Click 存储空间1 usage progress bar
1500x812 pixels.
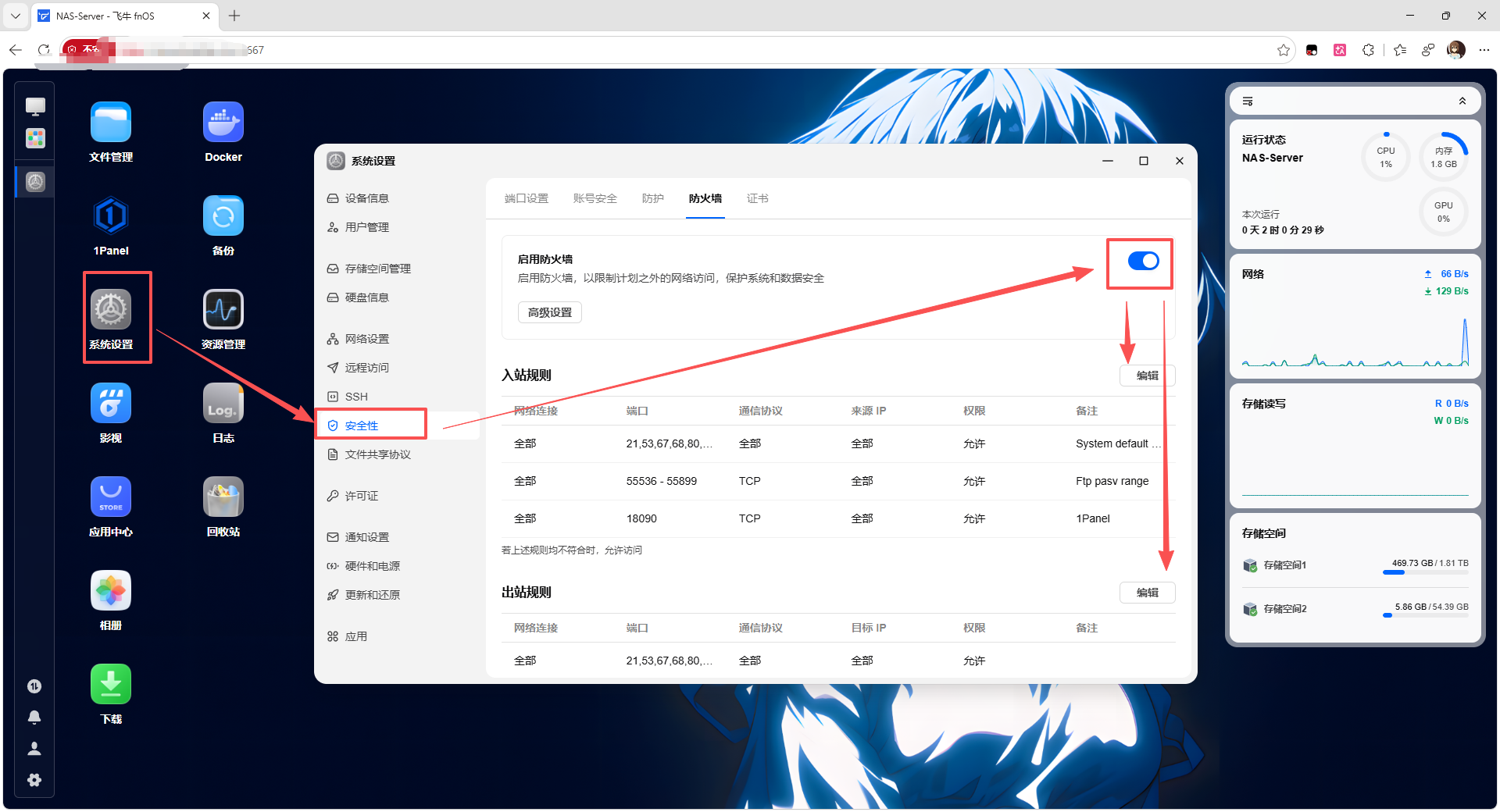1425,572
